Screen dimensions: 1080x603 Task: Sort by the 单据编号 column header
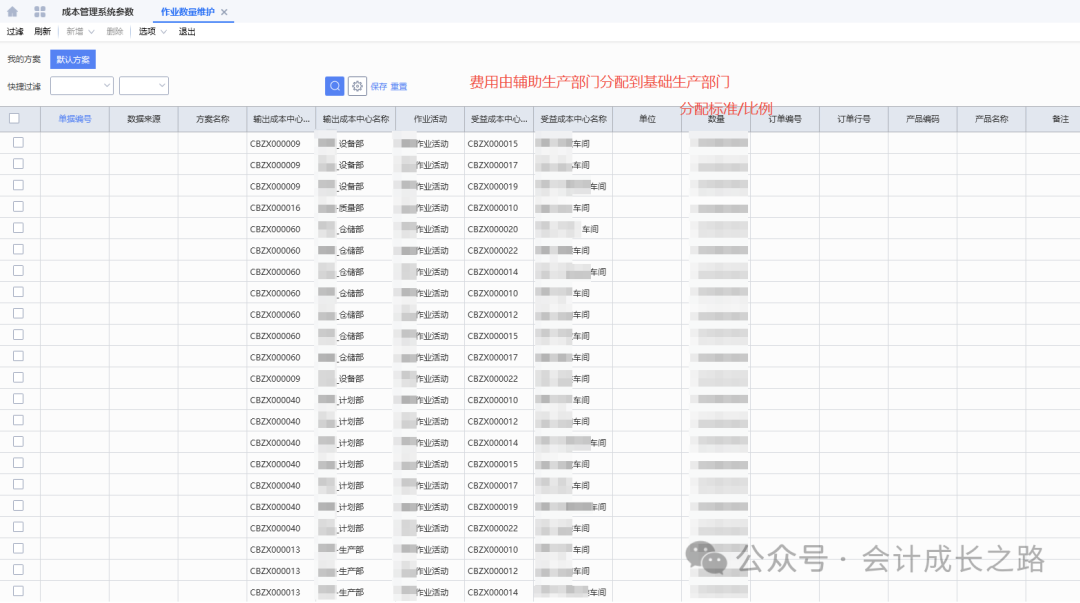tap(75, 119)
